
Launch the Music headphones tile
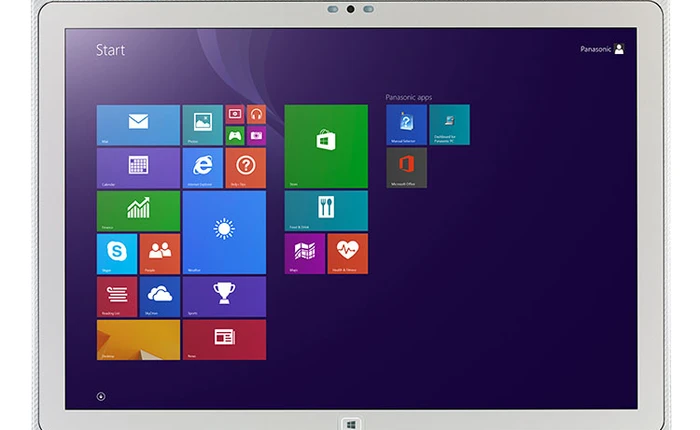coord(256,114)
